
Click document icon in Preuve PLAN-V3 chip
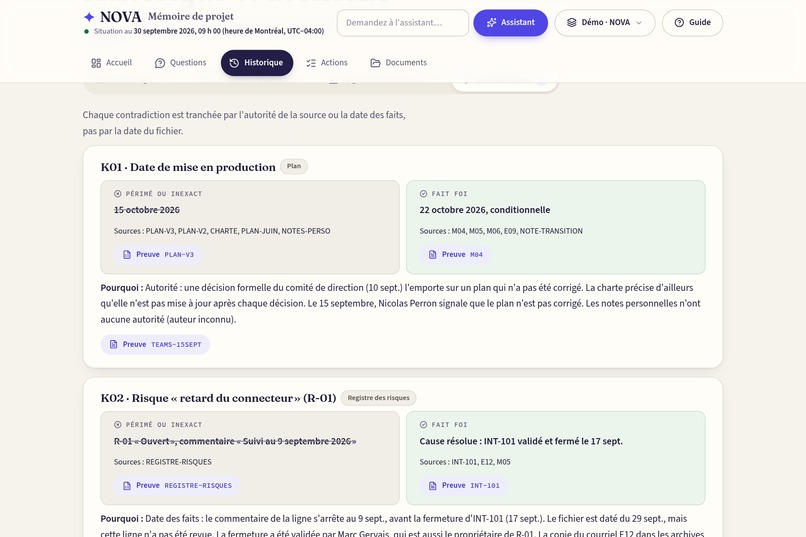[127, 254]
